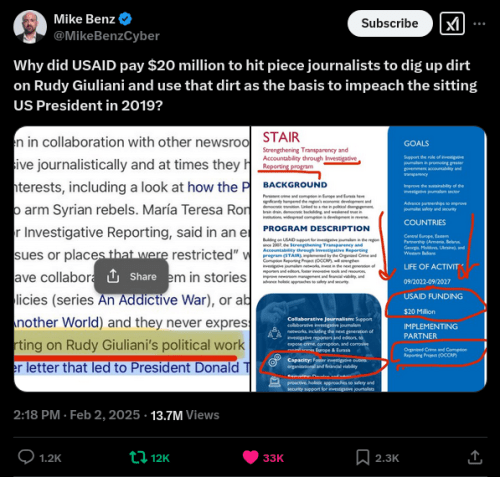Click the 1.2K replies count

[50, 458]
